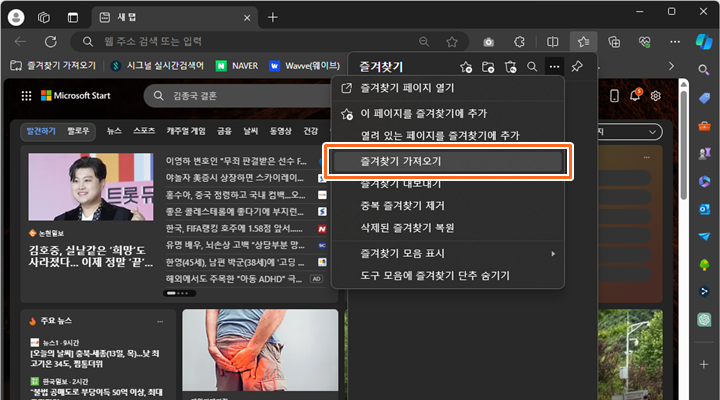The width and height of the screenshot is (720, 400).
Task: Open browser essentials heart icon
Action: [x=645, y=42]
